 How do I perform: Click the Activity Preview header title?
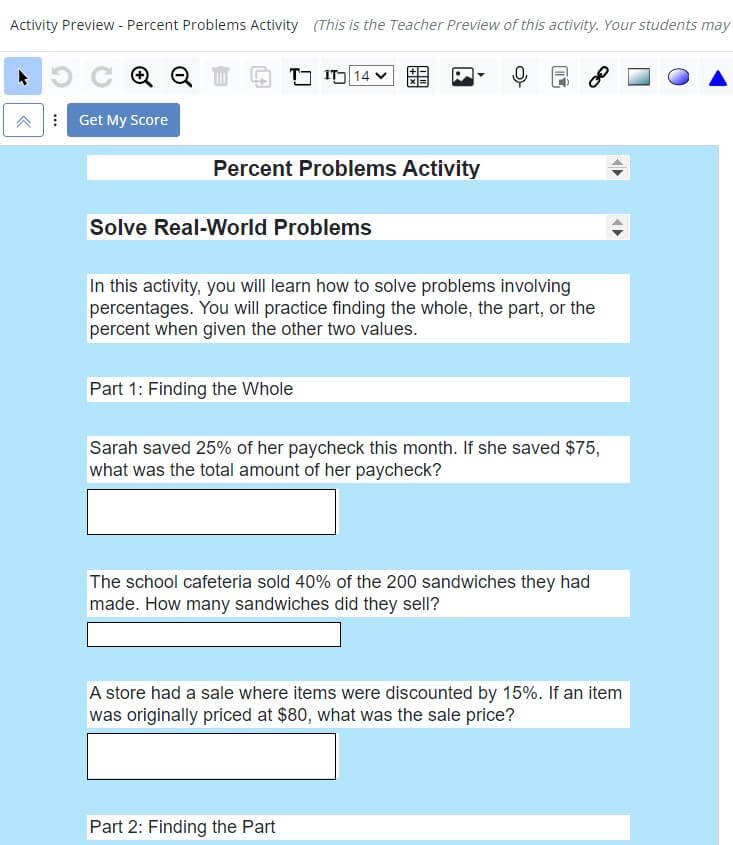154,25
